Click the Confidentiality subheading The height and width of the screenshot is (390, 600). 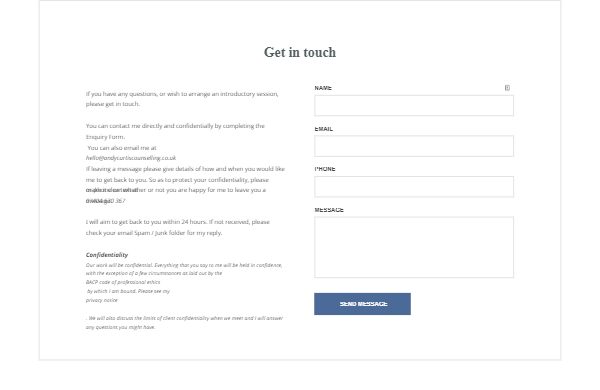[x=107, y=255]
